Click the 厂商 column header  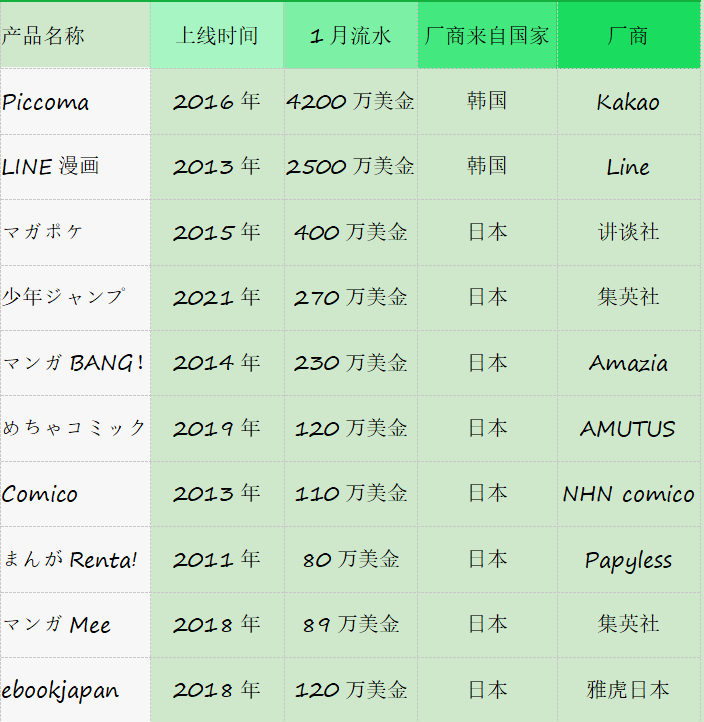[x=628, y=36]
